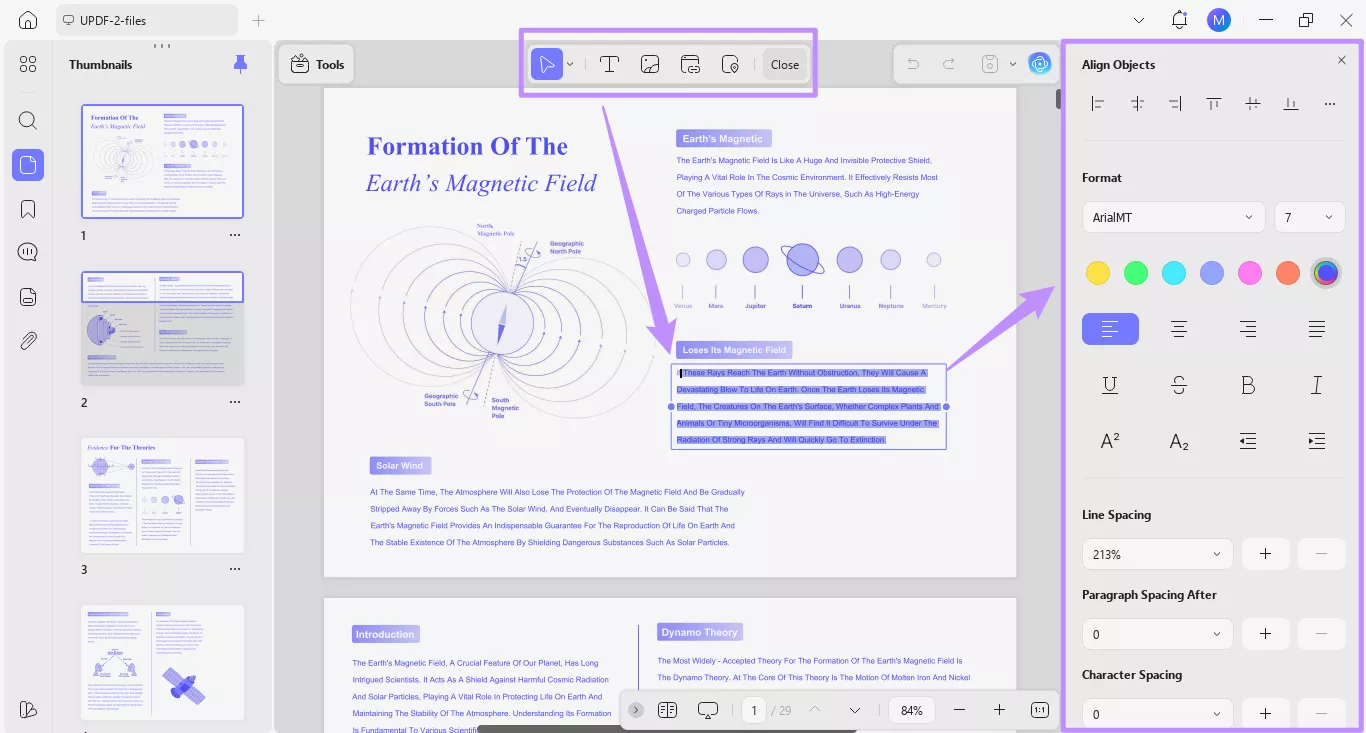Apply superscript formatting to the text
1366x733 pixels.
[x=1110, y=440]
